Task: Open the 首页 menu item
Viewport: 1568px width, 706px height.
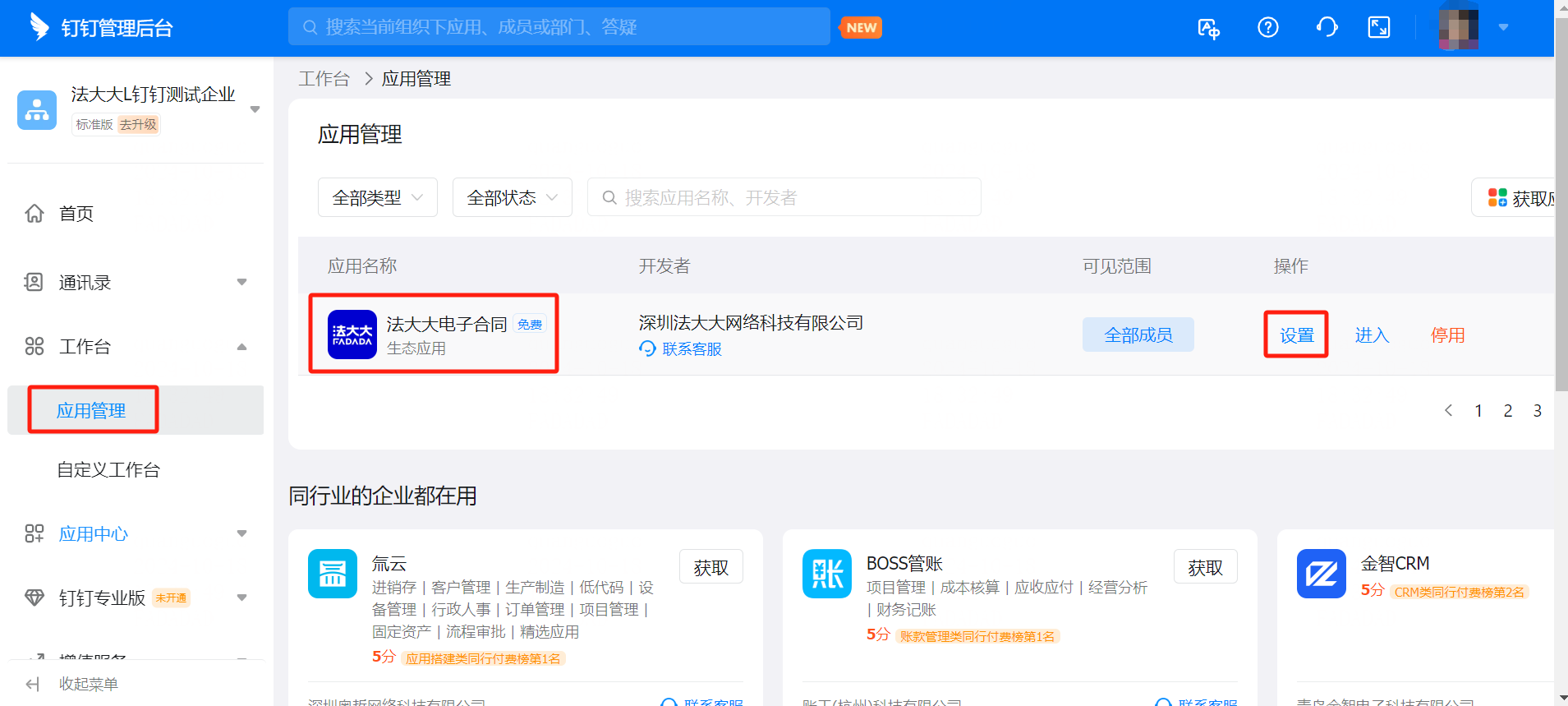Action: [76, 214]
